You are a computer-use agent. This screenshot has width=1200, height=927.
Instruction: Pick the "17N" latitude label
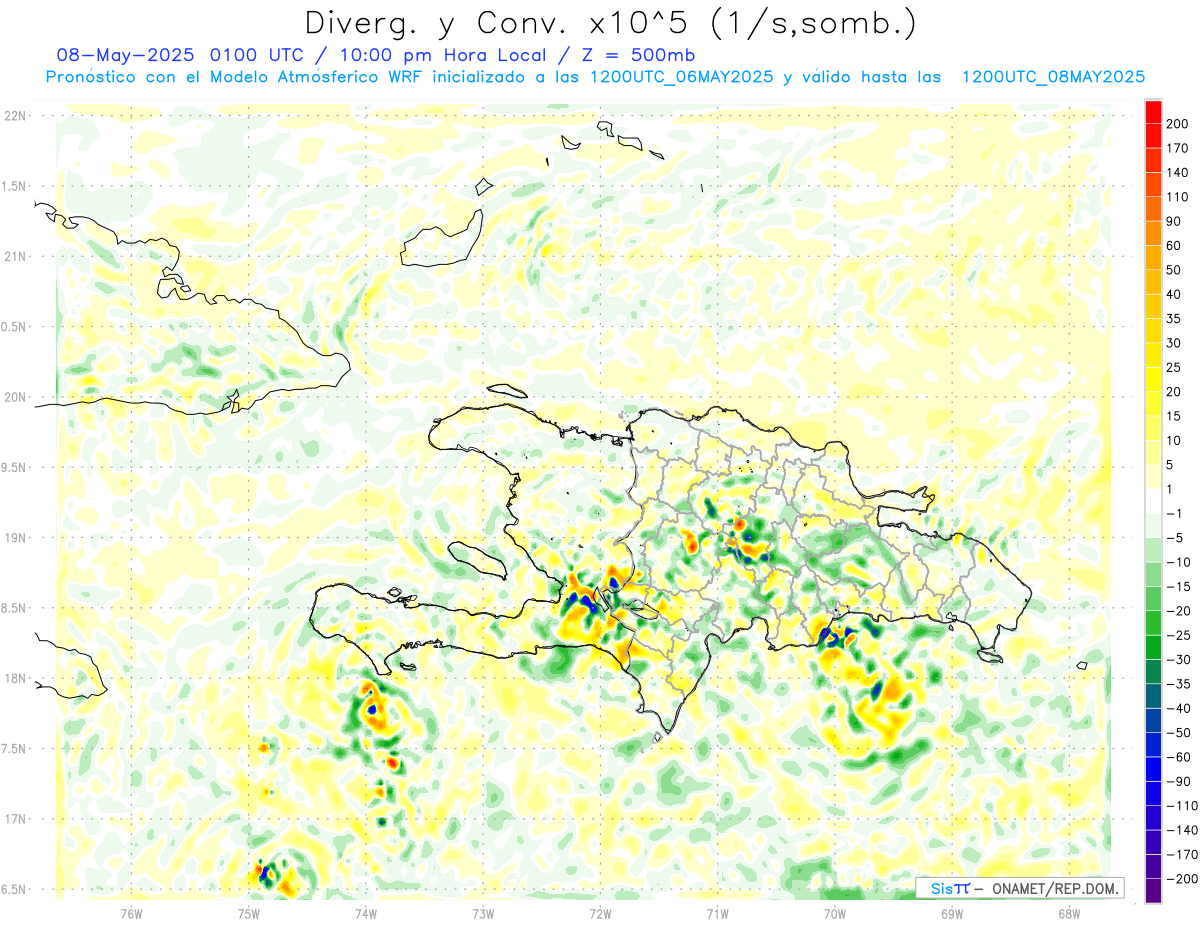point(14,819)
